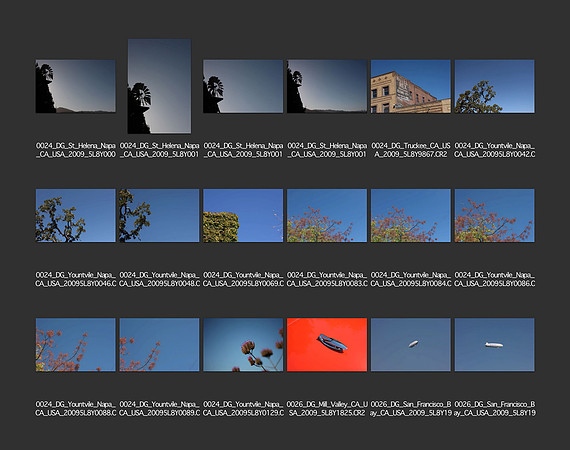Screen dimensions: 570x450
Task: Select the tree branches thumbnail 5L8Y0046
Action: [x=76, y=215]
